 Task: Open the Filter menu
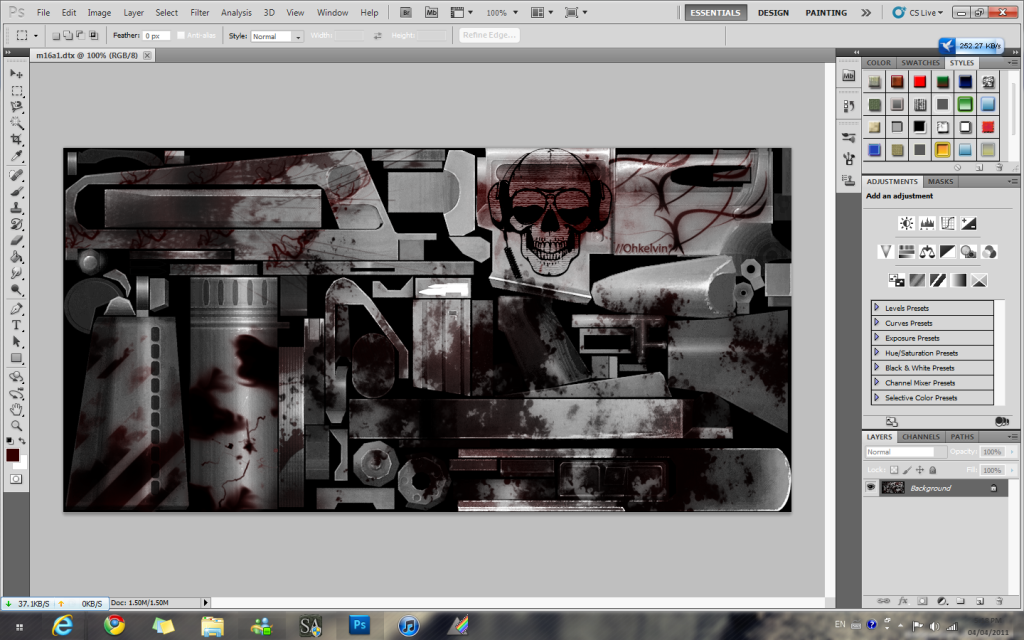200,13
